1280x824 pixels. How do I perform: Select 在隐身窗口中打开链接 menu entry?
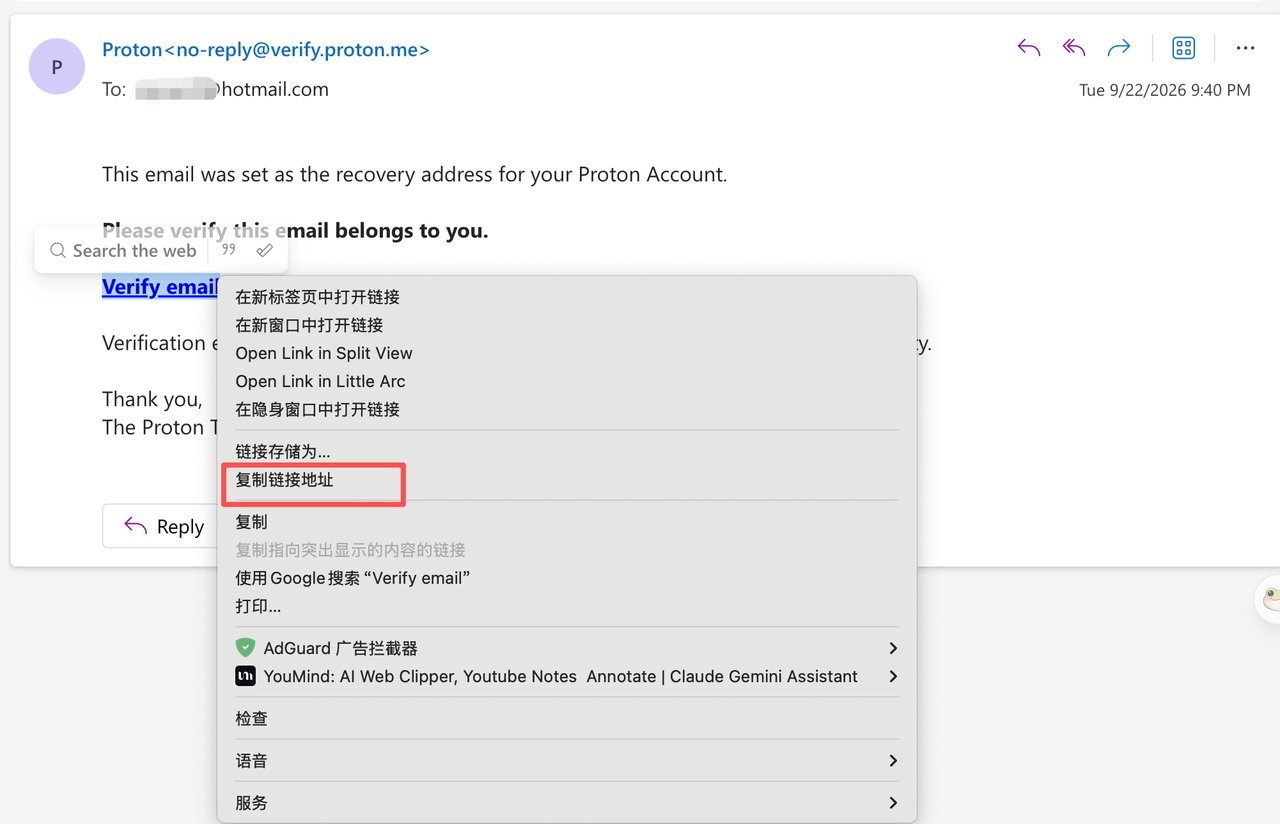(x=567, y=409)
